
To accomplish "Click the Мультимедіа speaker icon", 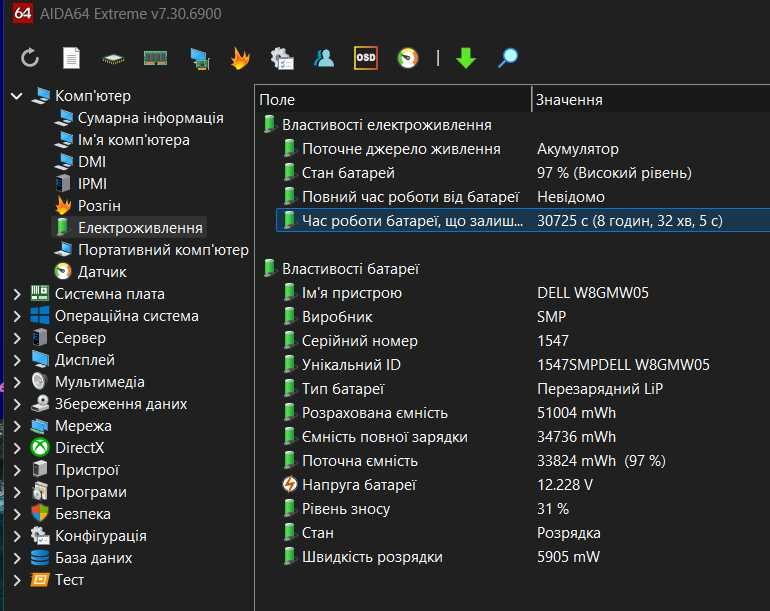I will [x=39, y=382].
